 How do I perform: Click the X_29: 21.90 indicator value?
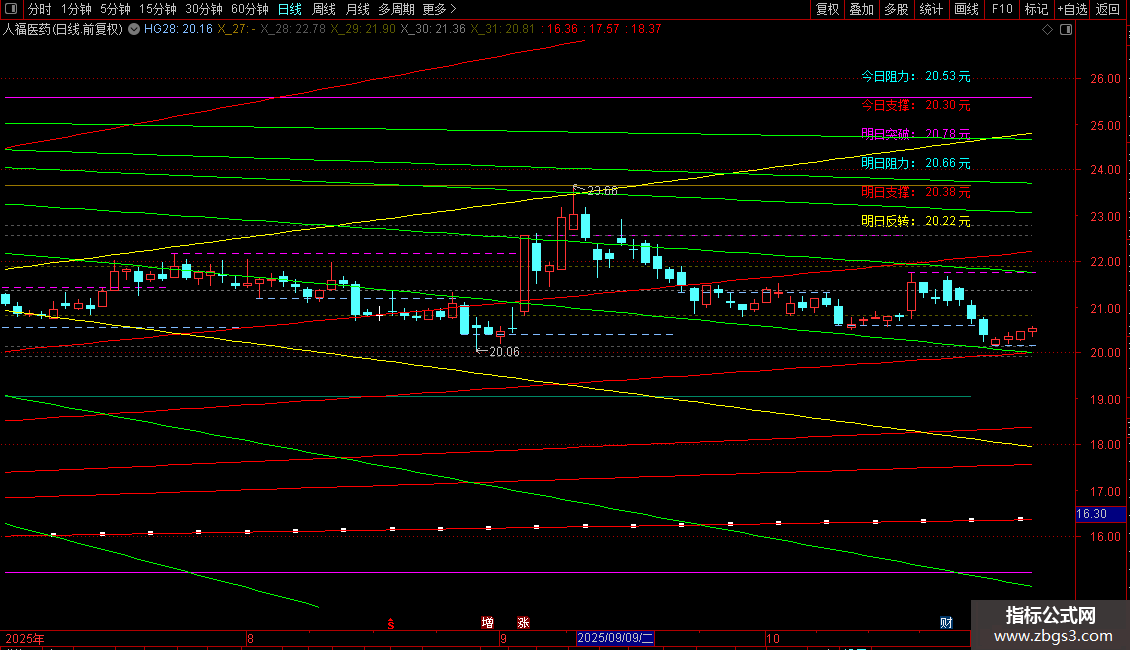(x=363, y=29)
